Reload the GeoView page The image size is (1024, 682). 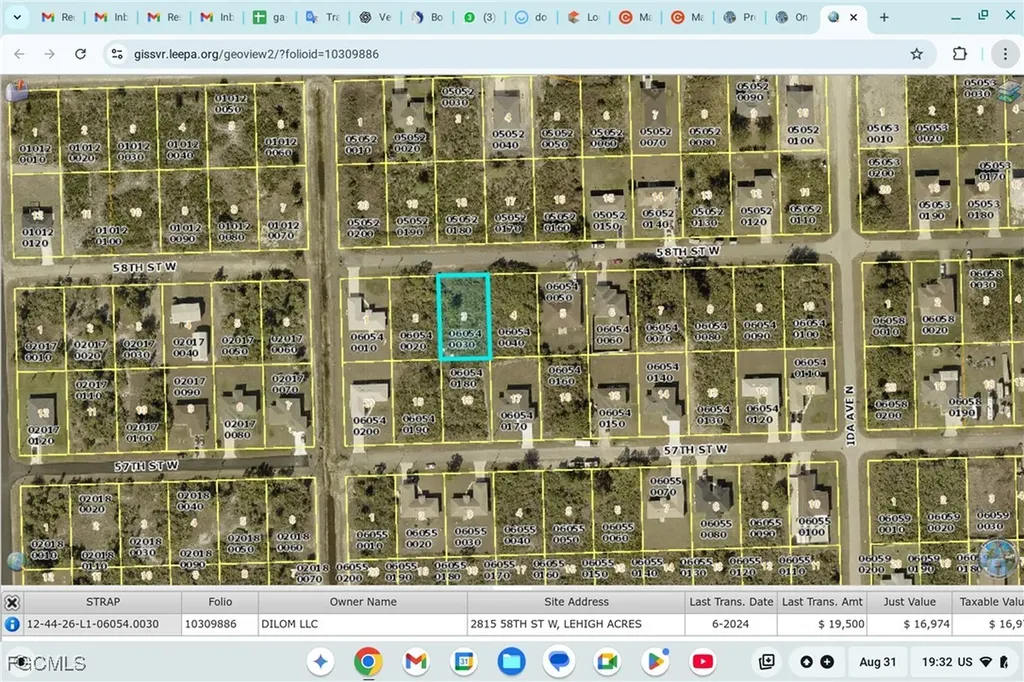pyautogui.click(x=80, y=54)
